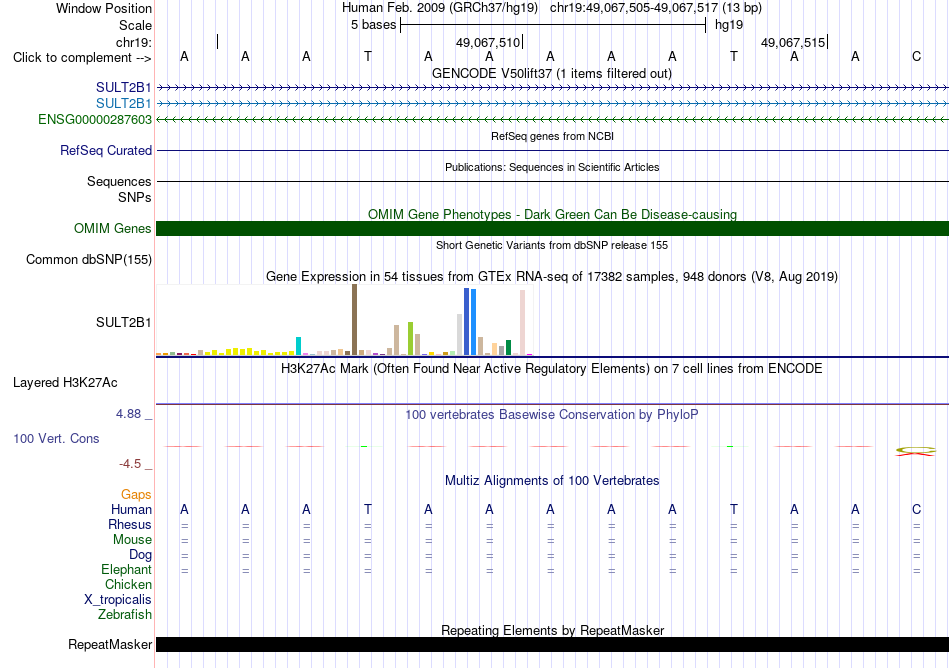Click the black RepeatMasker track bar

pos(552,644)
